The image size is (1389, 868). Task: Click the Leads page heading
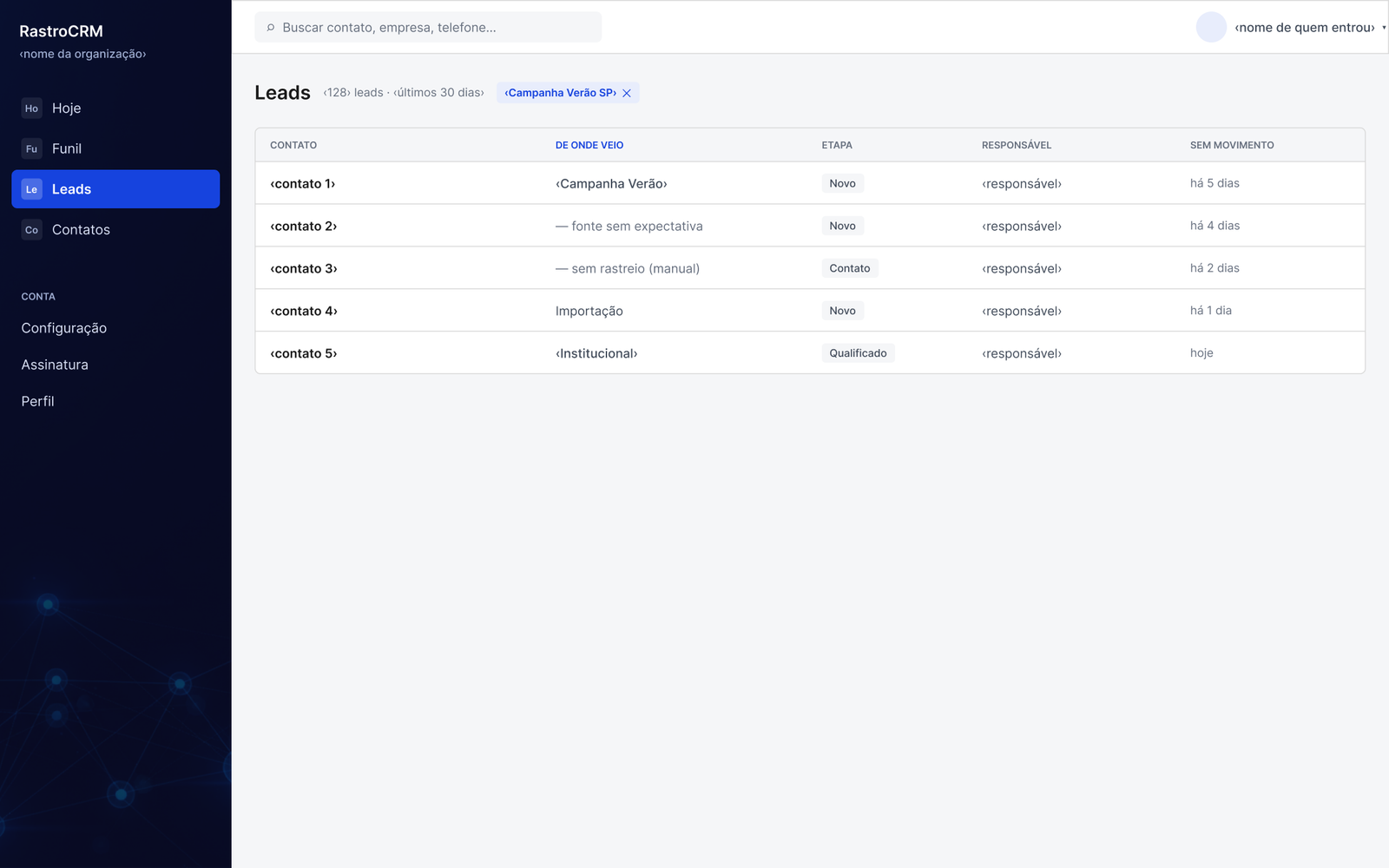point(282,93)
